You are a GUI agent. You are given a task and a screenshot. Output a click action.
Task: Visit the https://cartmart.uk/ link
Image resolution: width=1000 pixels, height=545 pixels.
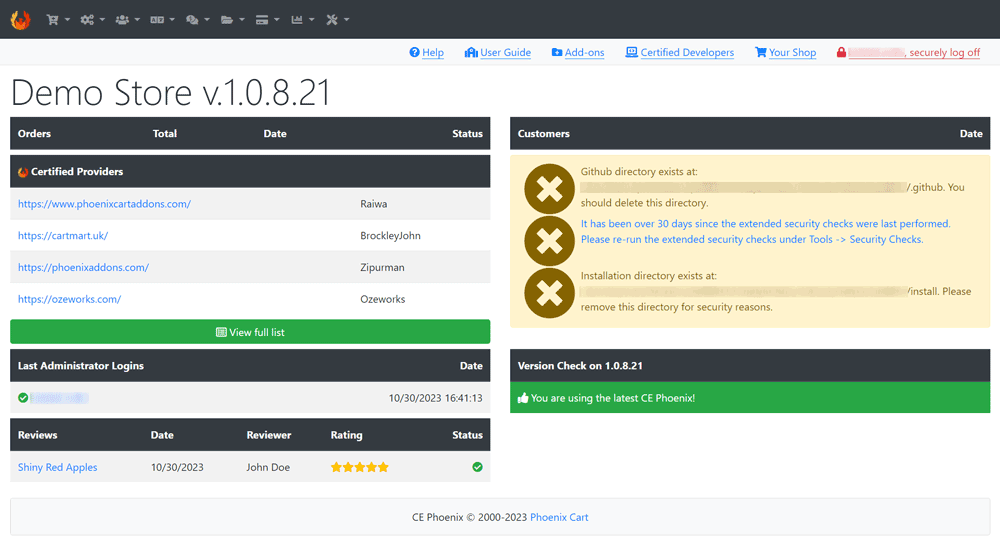tap(63, 236)
